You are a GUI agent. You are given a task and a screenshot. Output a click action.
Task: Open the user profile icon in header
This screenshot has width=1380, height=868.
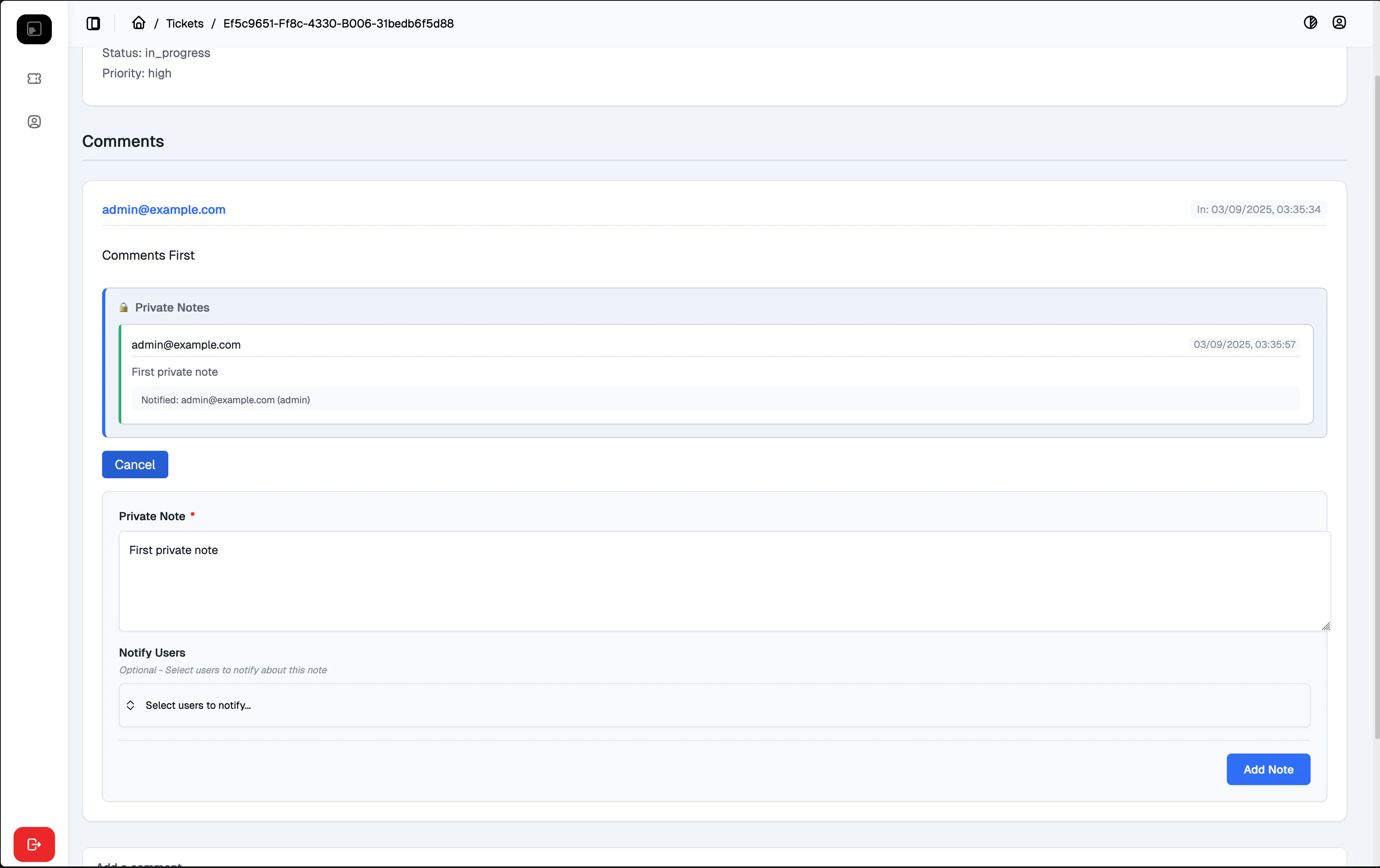point(1339,22)
